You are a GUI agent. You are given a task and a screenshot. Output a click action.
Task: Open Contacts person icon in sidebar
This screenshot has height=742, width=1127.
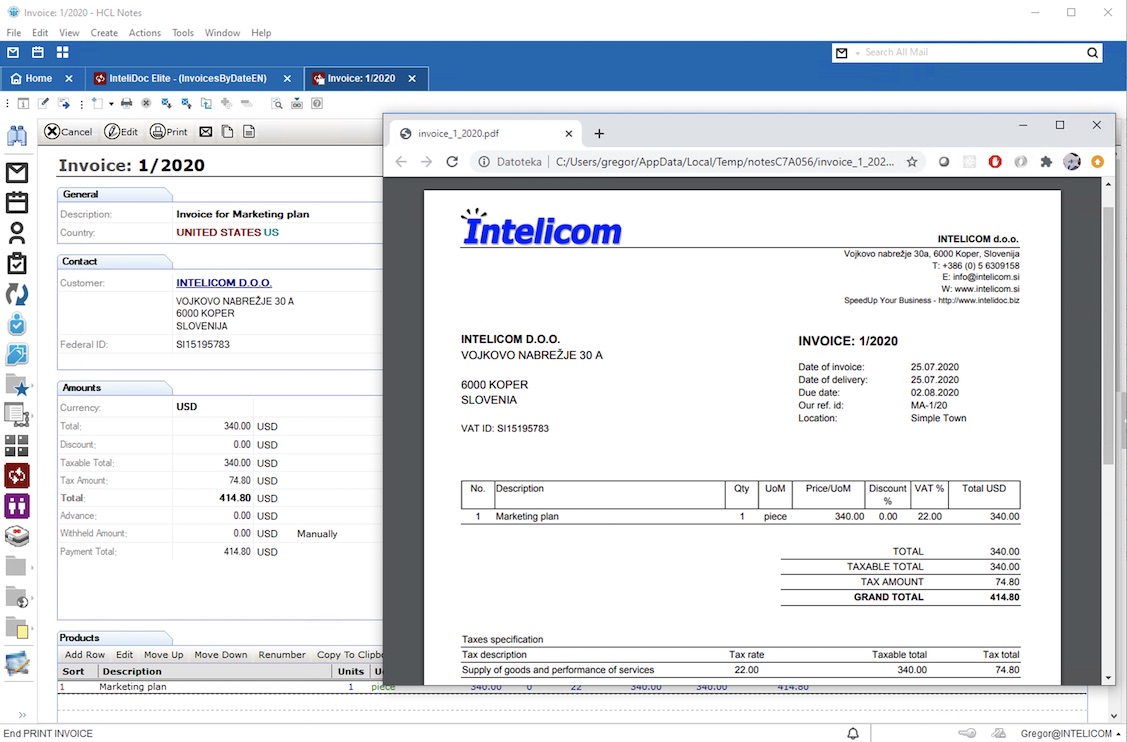click(x=17, y=233)
